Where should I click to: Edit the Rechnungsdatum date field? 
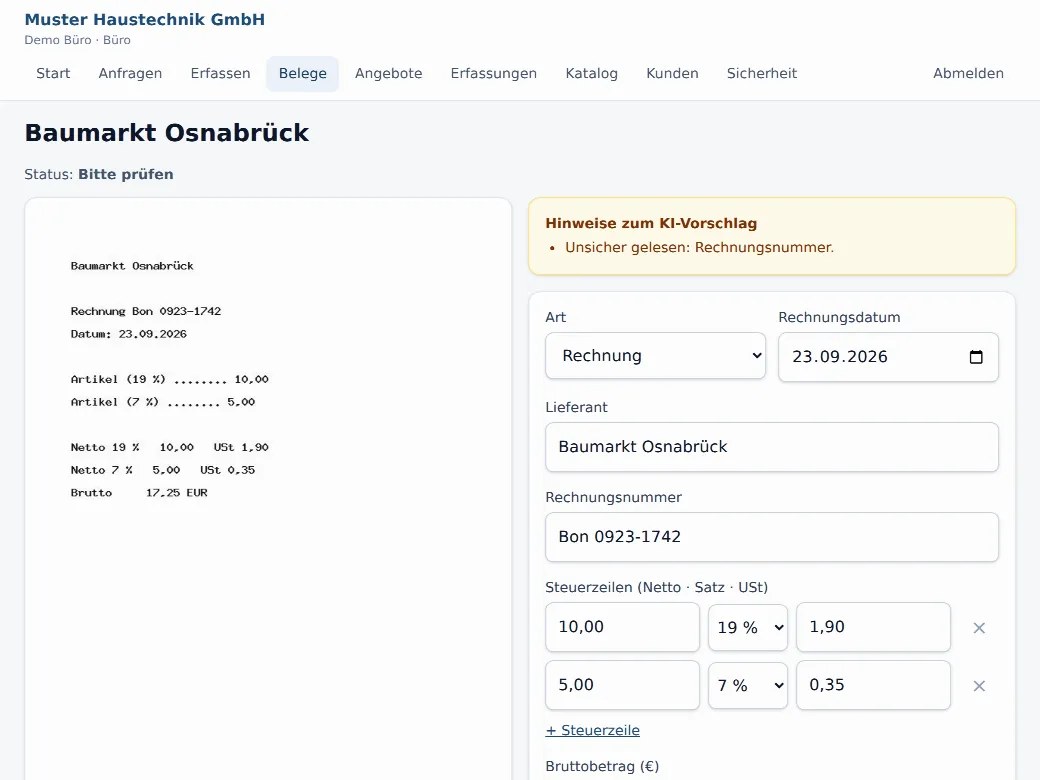(888, 357)
